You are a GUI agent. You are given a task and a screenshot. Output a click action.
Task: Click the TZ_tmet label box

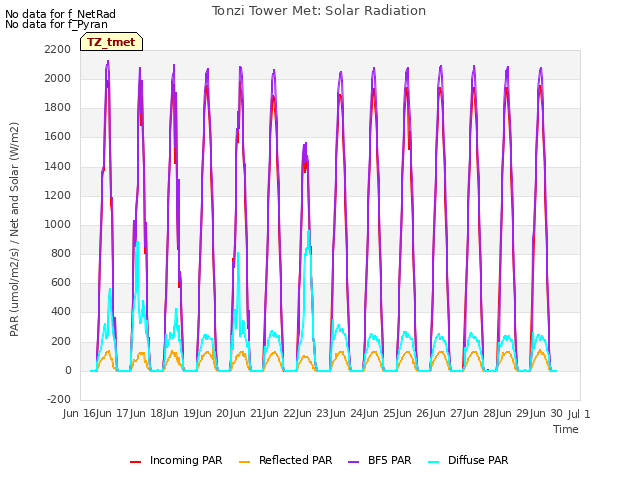(x=111, y=42)
